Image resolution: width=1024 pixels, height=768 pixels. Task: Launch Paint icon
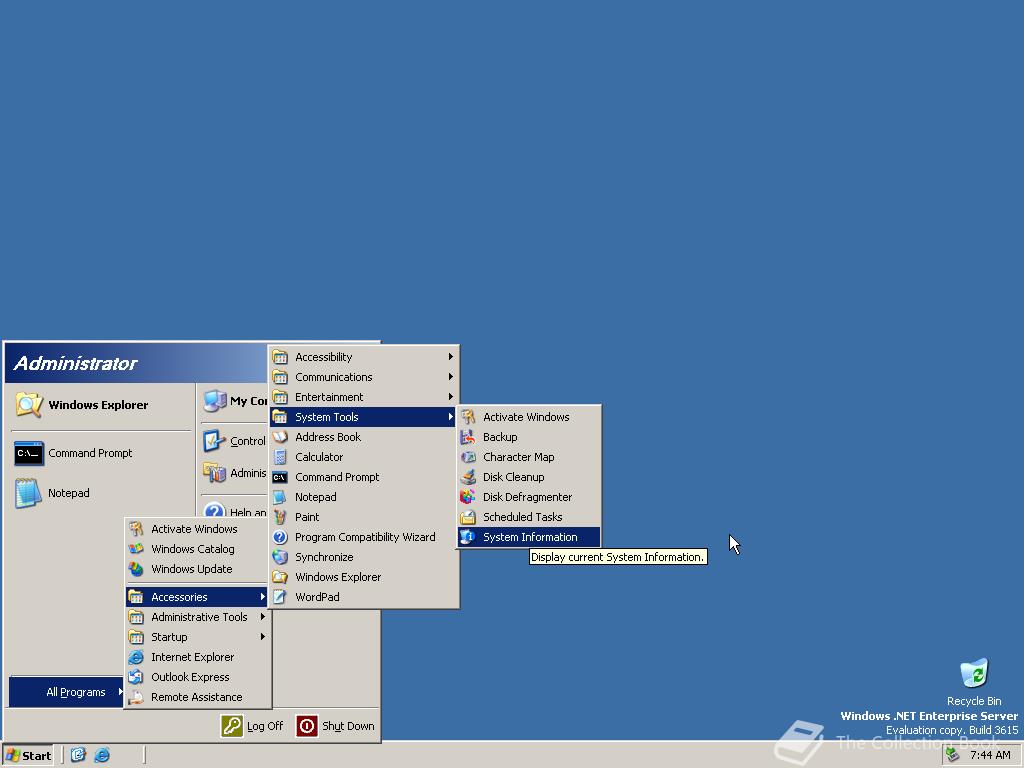click(x=280, y=517)
